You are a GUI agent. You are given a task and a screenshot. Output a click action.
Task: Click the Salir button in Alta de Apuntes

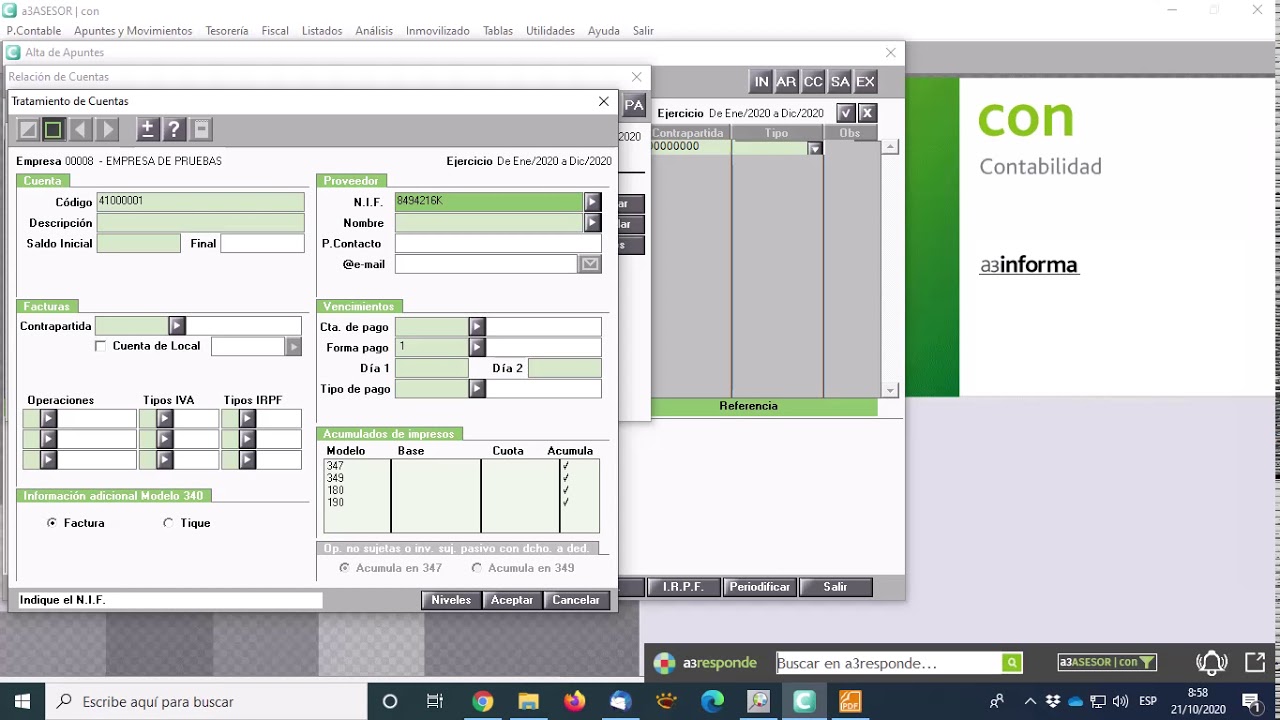(x=835, y=587)
